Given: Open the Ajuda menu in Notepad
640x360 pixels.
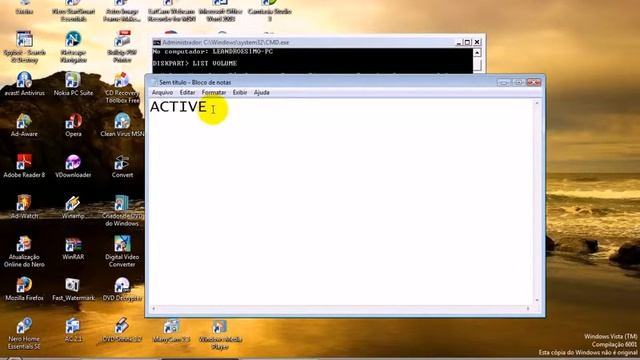Looking at the screenshot, I should [262, 93].
